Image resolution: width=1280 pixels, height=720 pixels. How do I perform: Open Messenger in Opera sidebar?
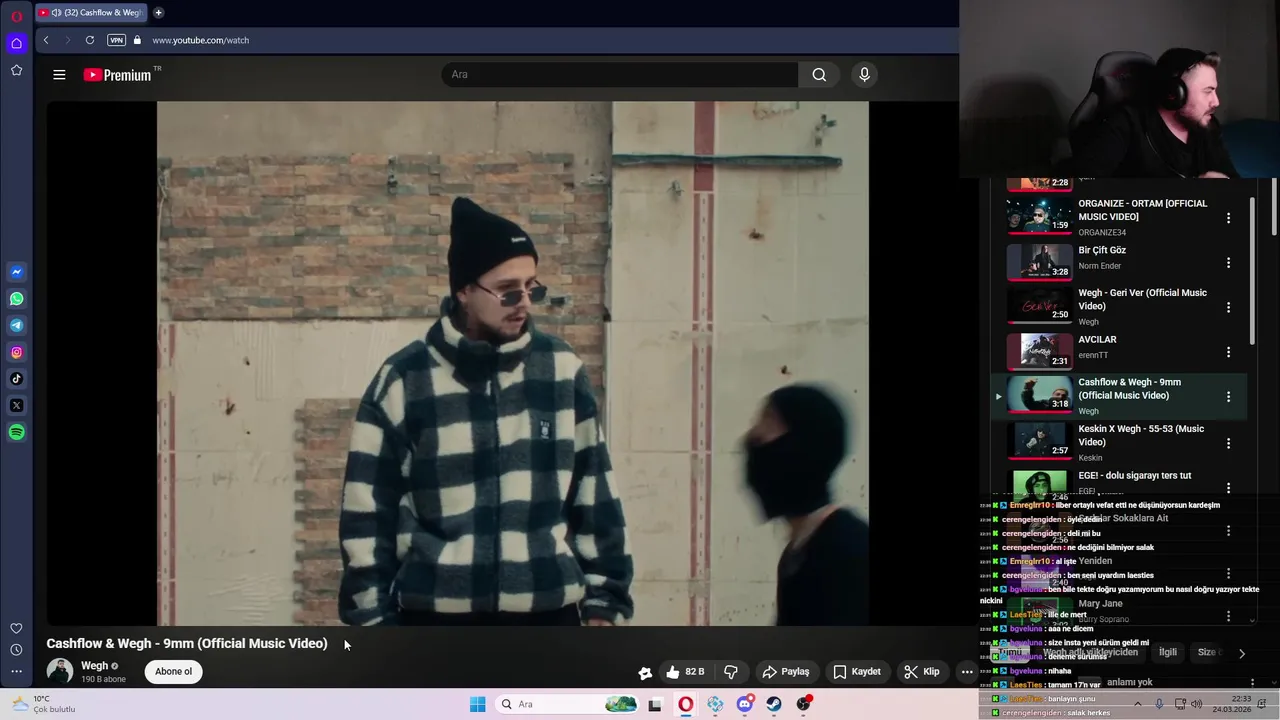tap(16, 272)
